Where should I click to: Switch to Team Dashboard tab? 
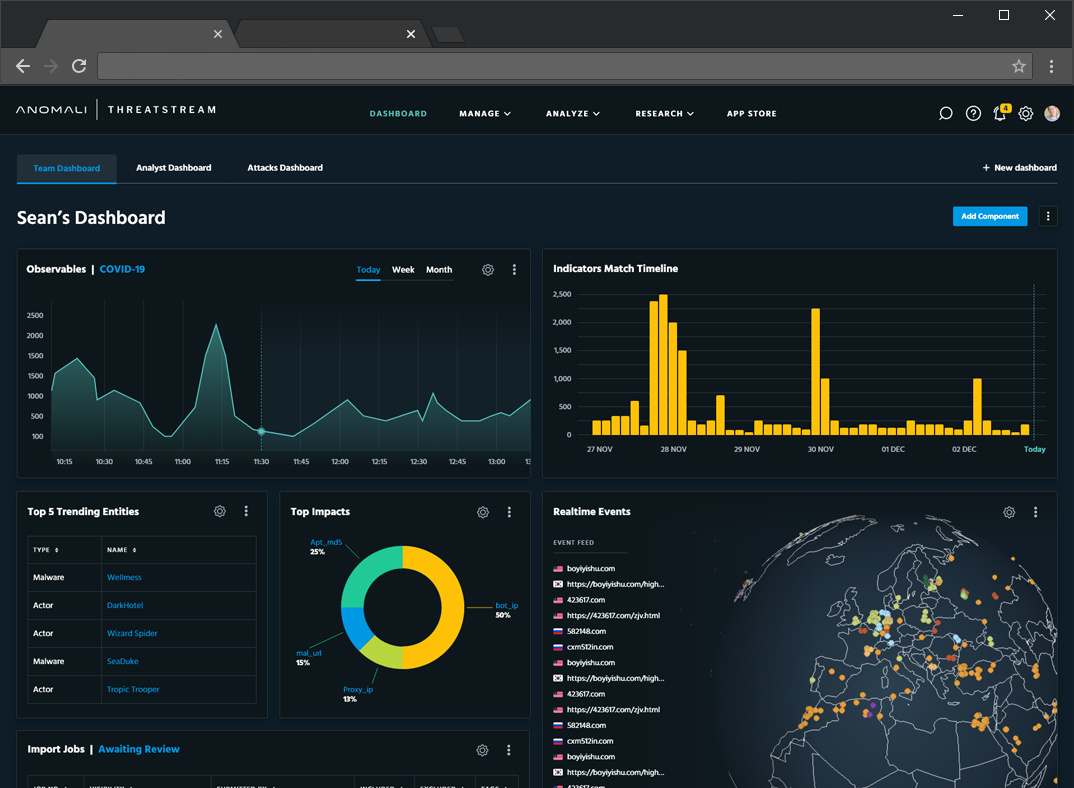tap(66, 169)
